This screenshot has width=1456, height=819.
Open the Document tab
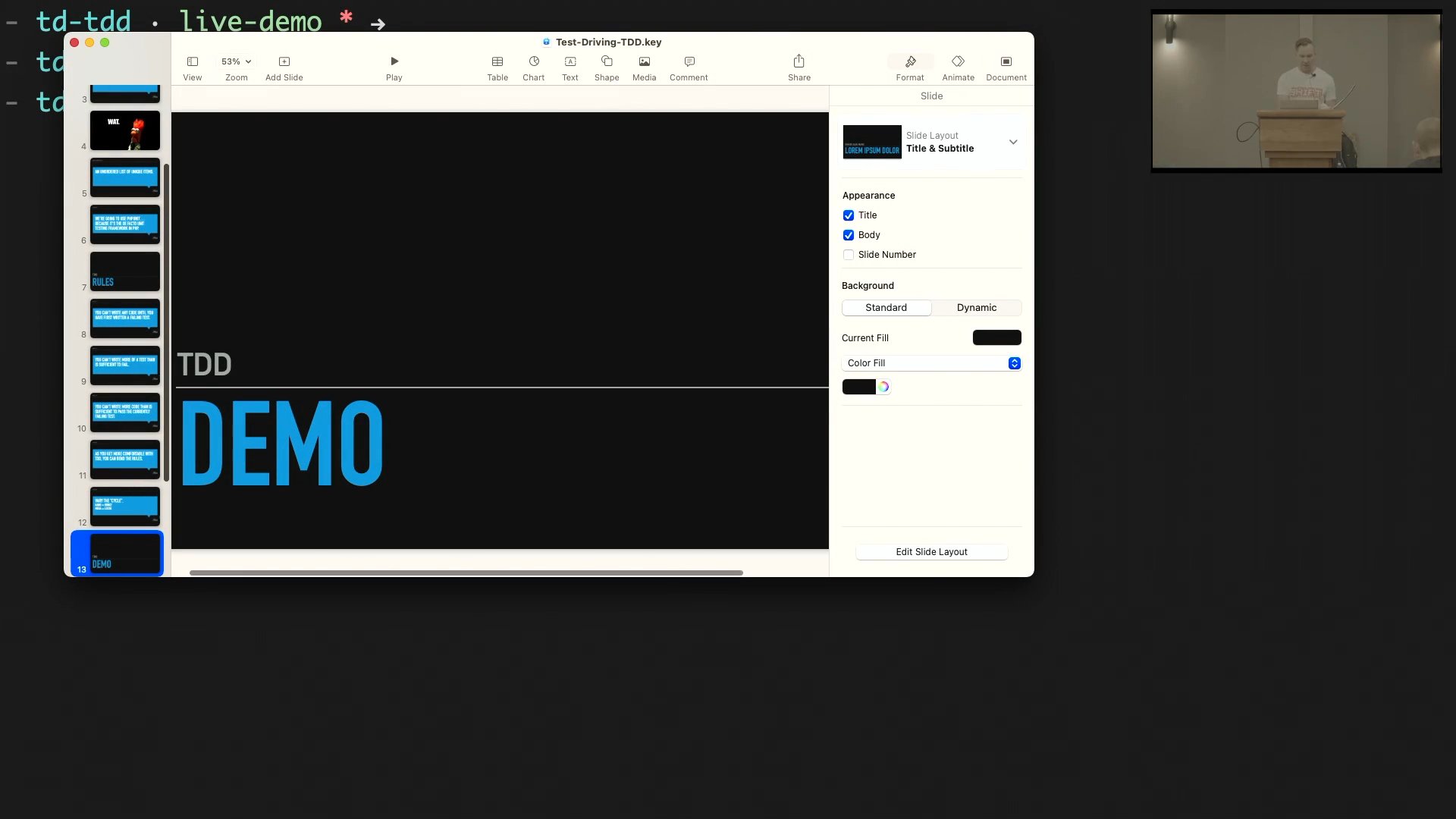(x=1006, y=67)
